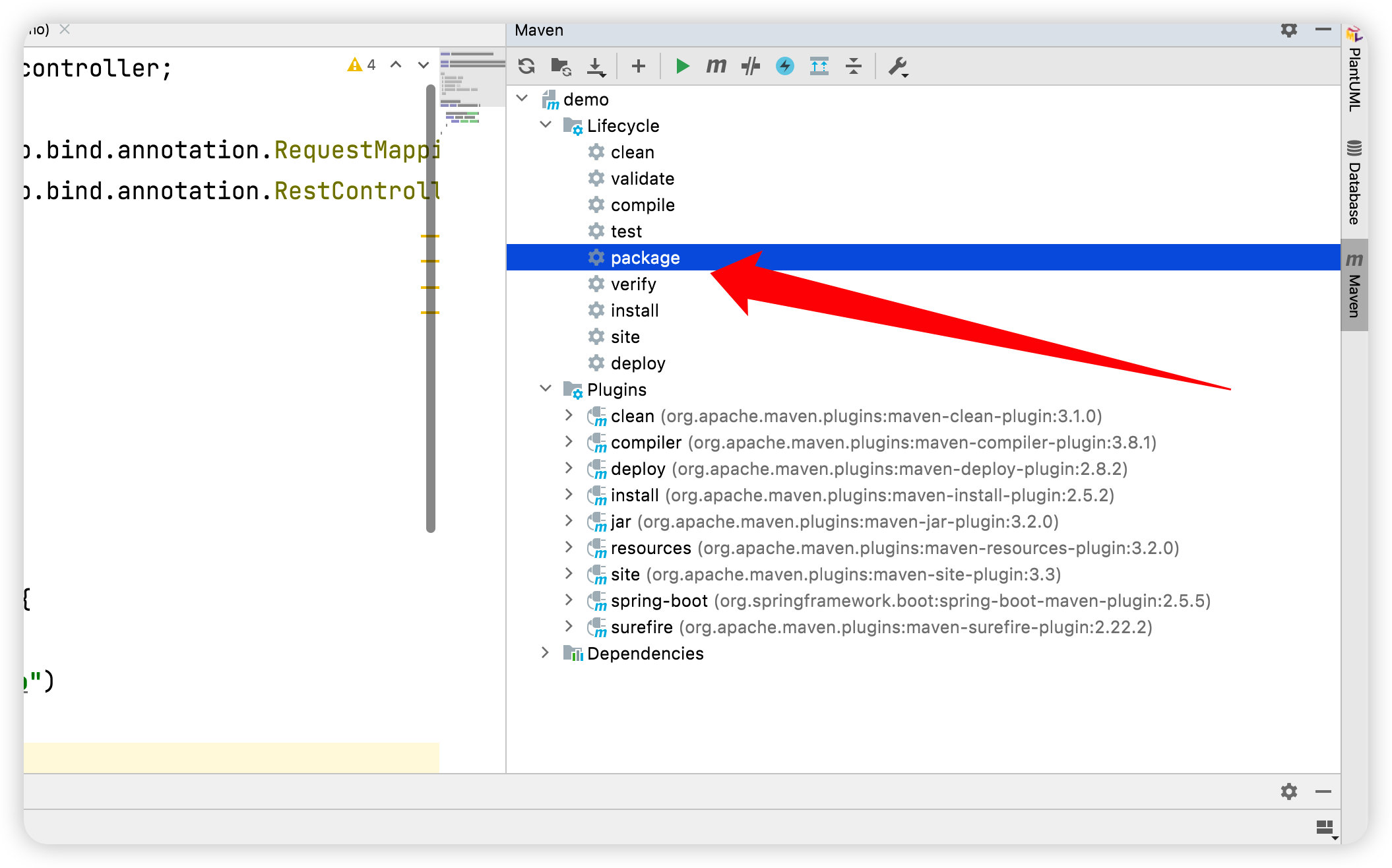Toggle Skip Tests mode

(x=750, y=66)
